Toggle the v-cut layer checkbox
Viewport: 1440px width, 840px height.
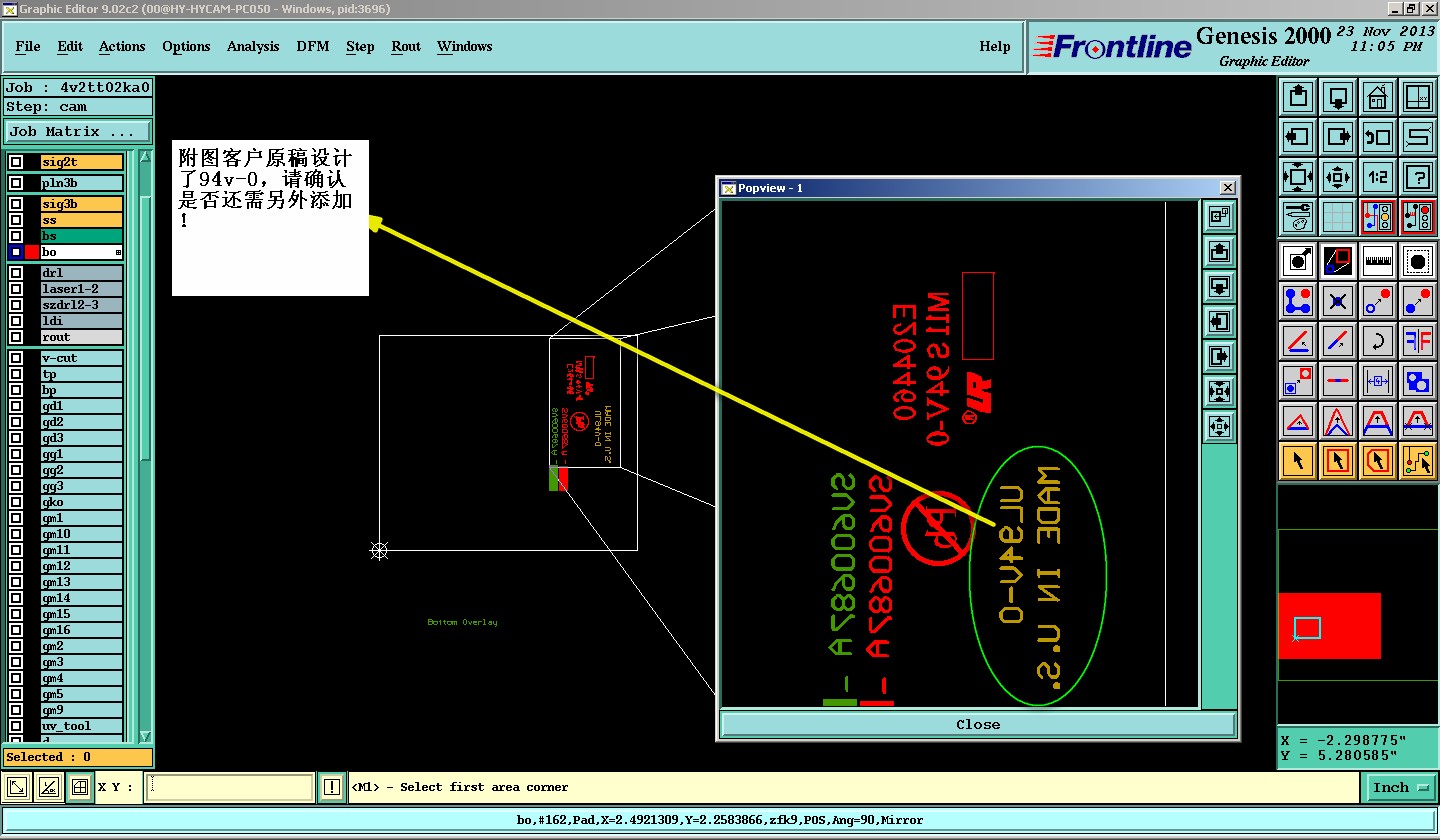(x=16, y=358)
